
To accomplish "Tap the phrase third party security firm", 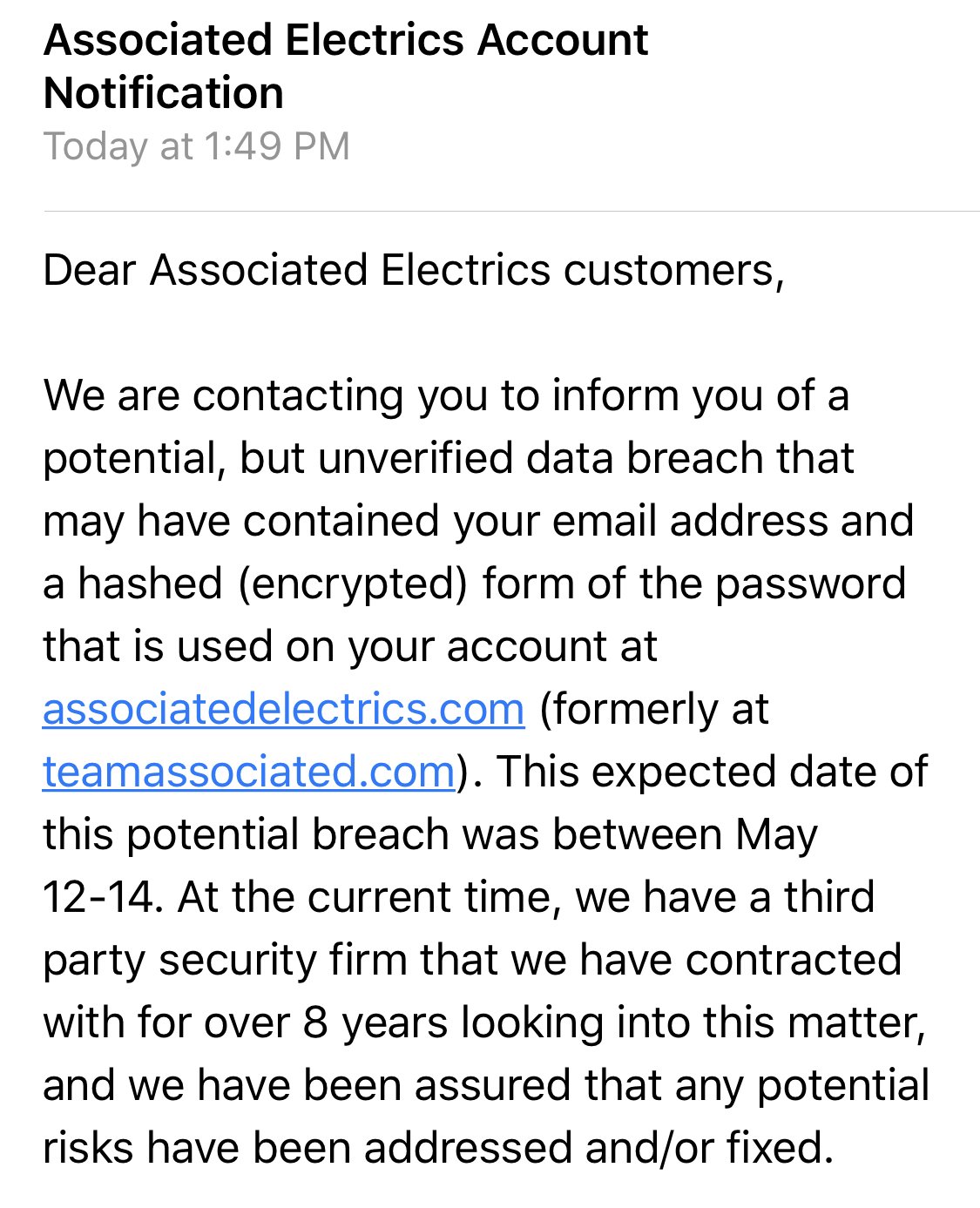I will 459,928.
